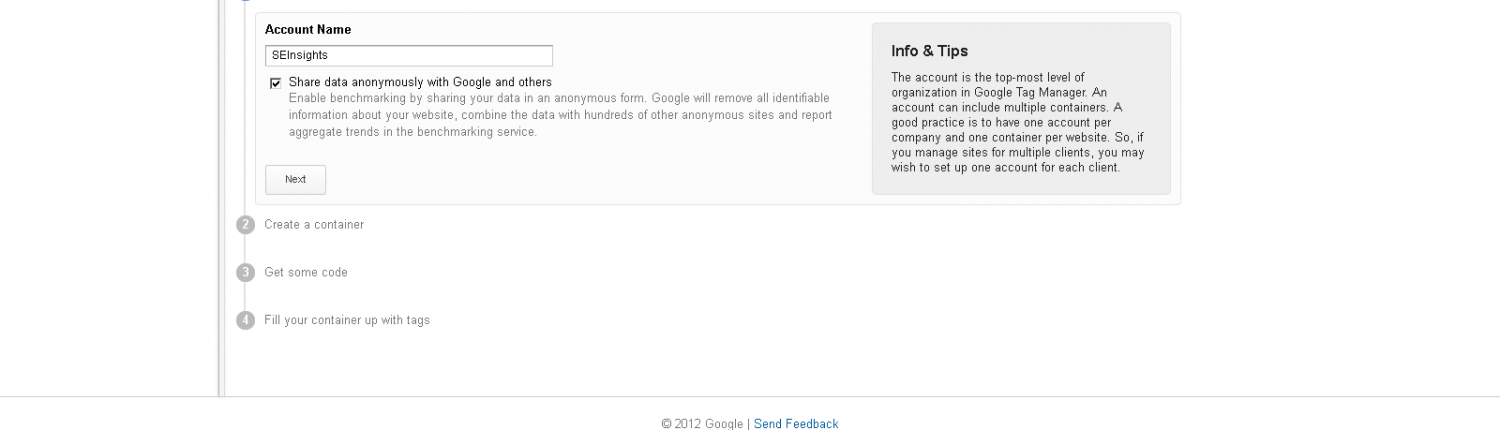Screen dimensions: 1500x430
Task: Click the benchmarking description text under checkbox
Action: click(x=560, y=115)
